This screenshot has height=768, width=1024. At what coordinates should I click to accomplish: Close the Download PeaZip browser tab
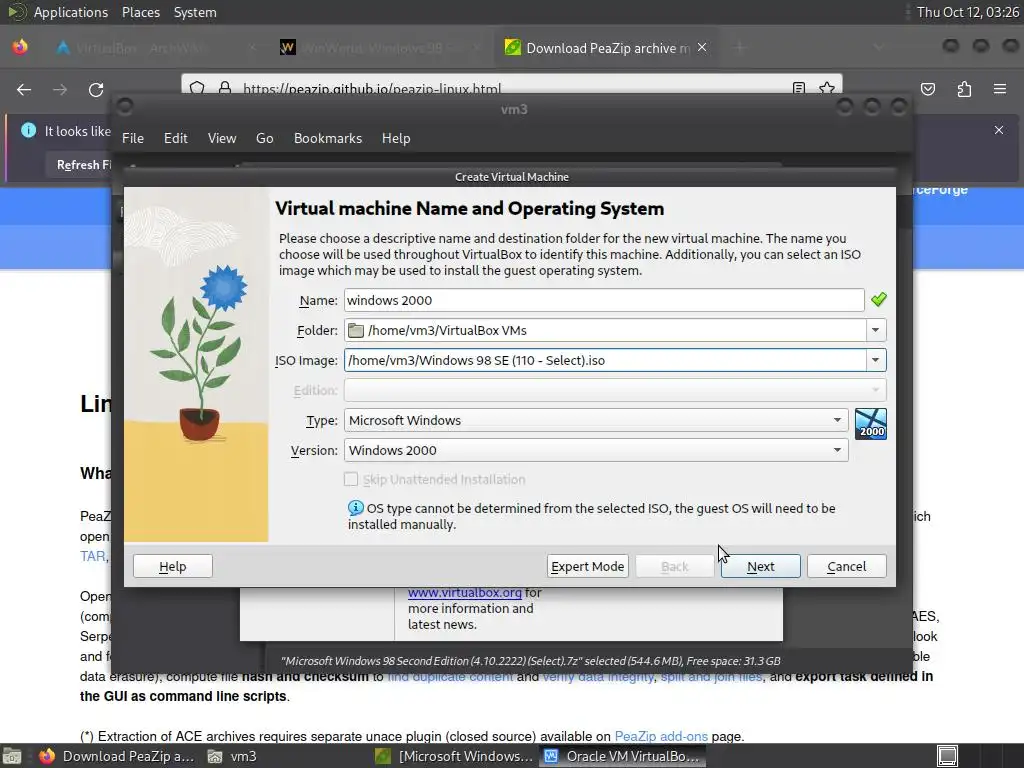point(702,47)
